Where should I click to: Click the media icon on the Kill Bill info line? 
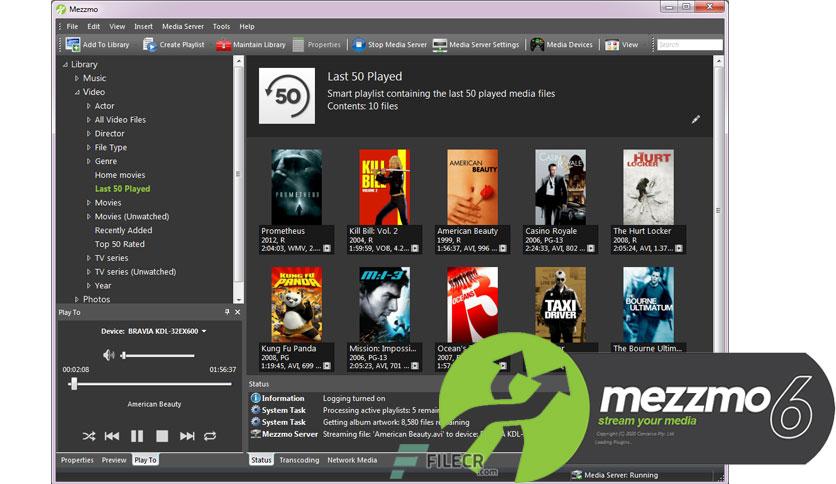(415, 248)
